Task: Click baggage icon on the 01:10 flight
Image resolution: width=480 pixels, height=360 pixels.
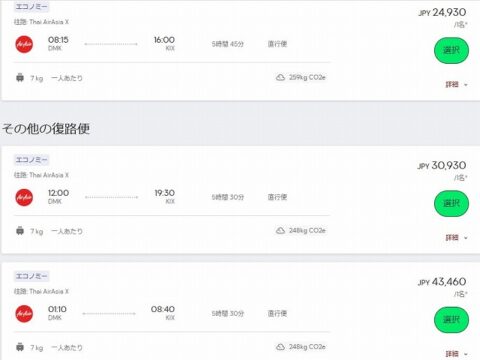Action: click(20, 347)
